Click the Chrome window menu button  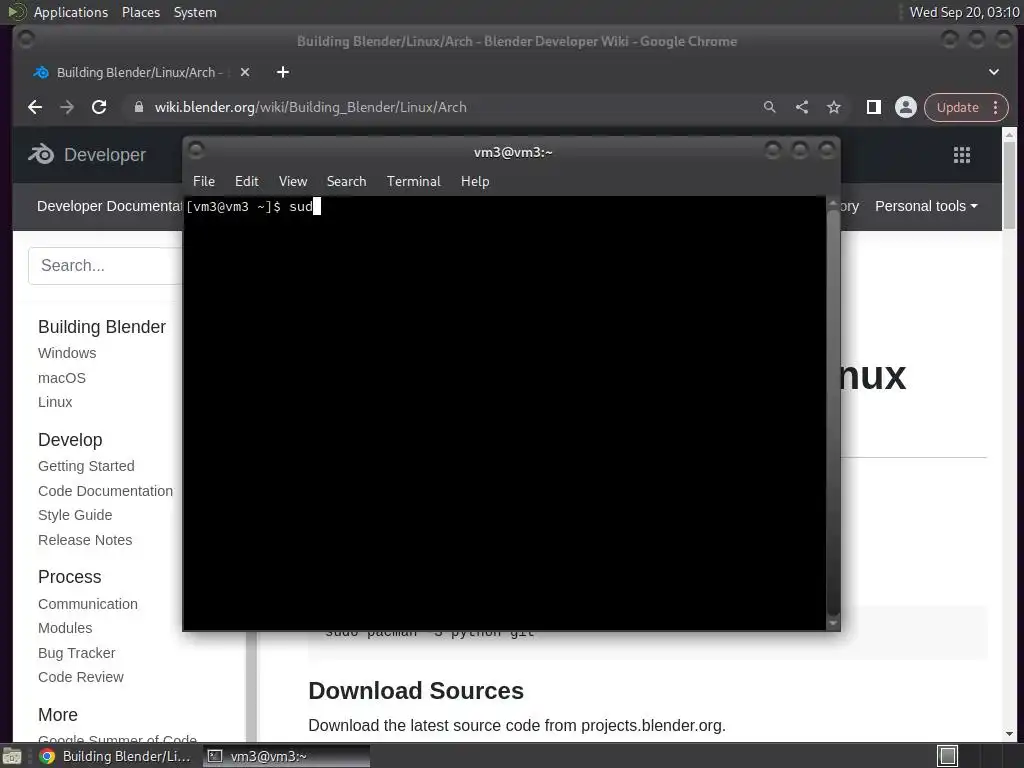point(26,40)
